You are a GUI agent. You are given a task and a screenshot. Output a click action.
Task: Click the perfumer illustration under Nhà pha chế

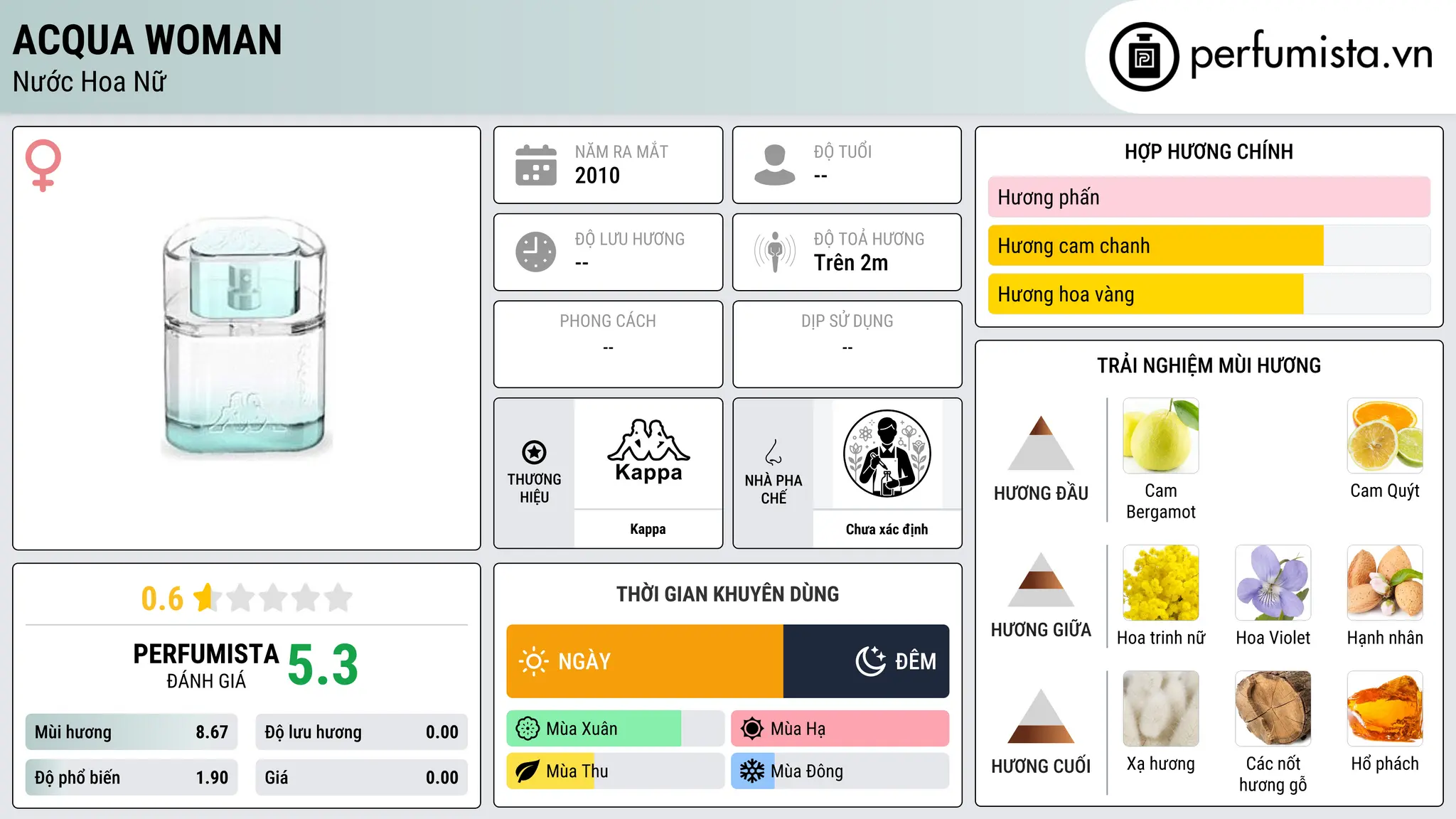(x=887, y=454)
